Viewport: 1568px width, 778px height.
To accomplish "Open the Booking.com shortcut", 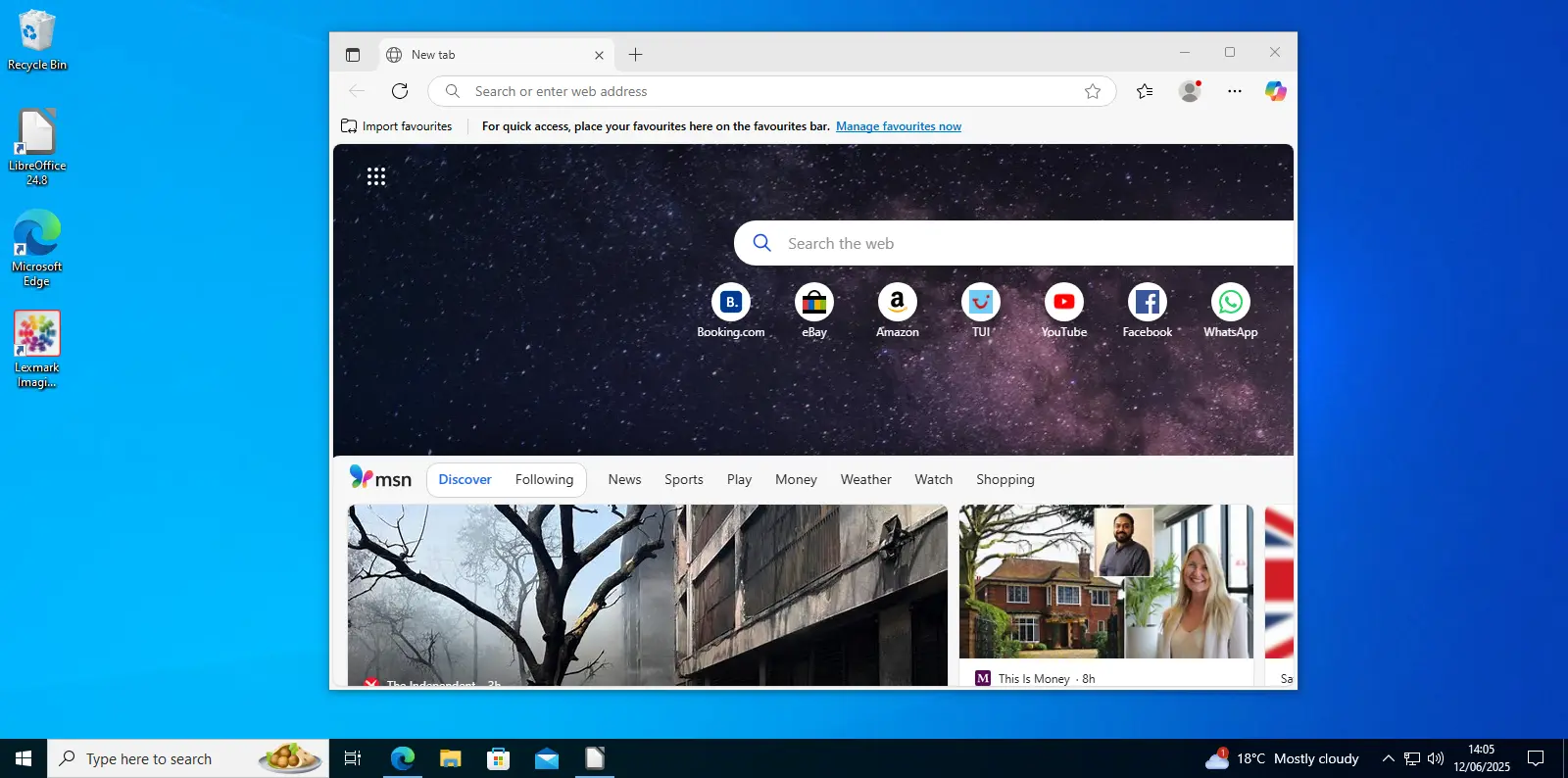I will pos(731,303).
